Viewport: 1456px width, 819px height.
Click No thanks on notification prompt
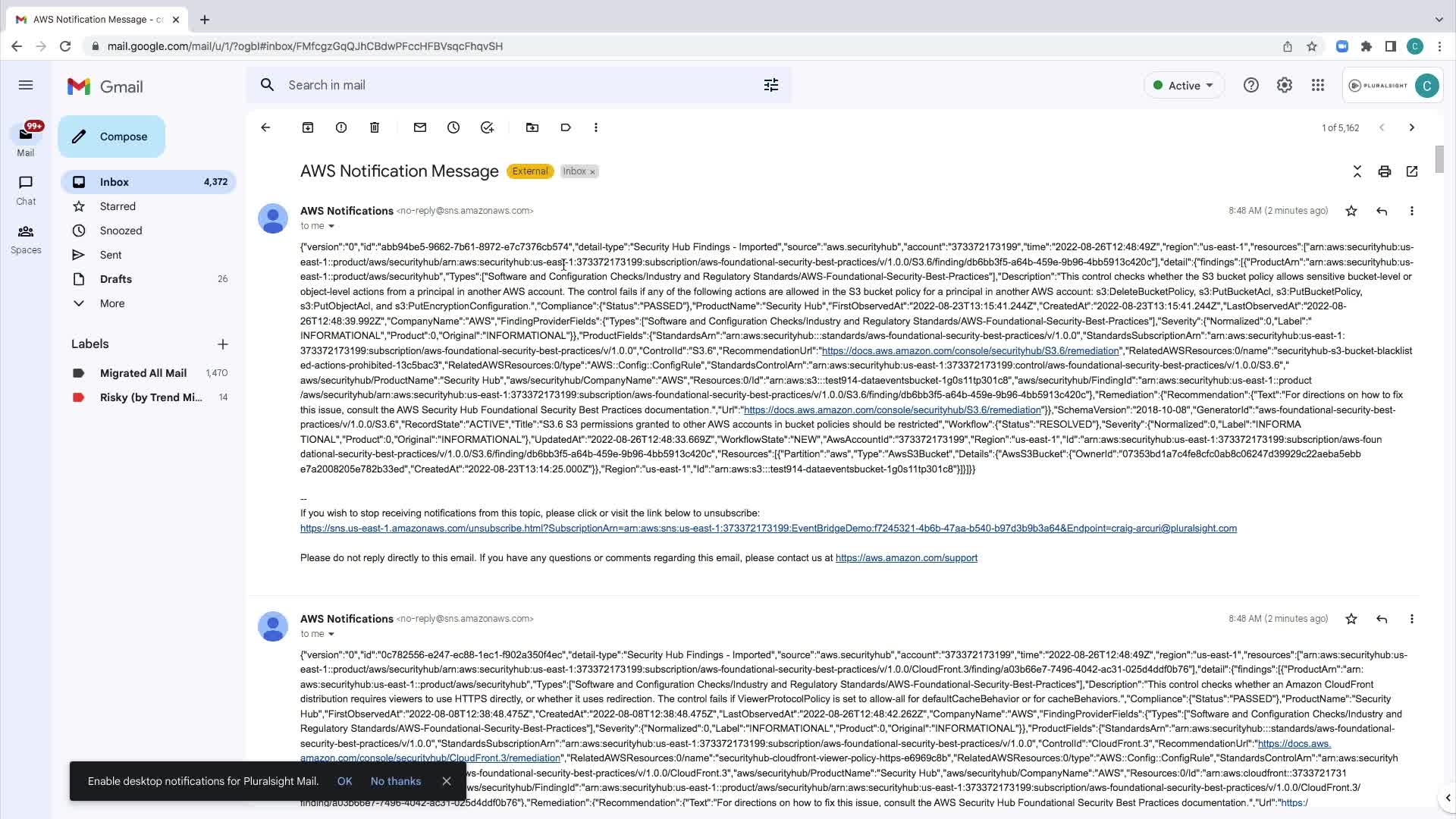[396, 781]
